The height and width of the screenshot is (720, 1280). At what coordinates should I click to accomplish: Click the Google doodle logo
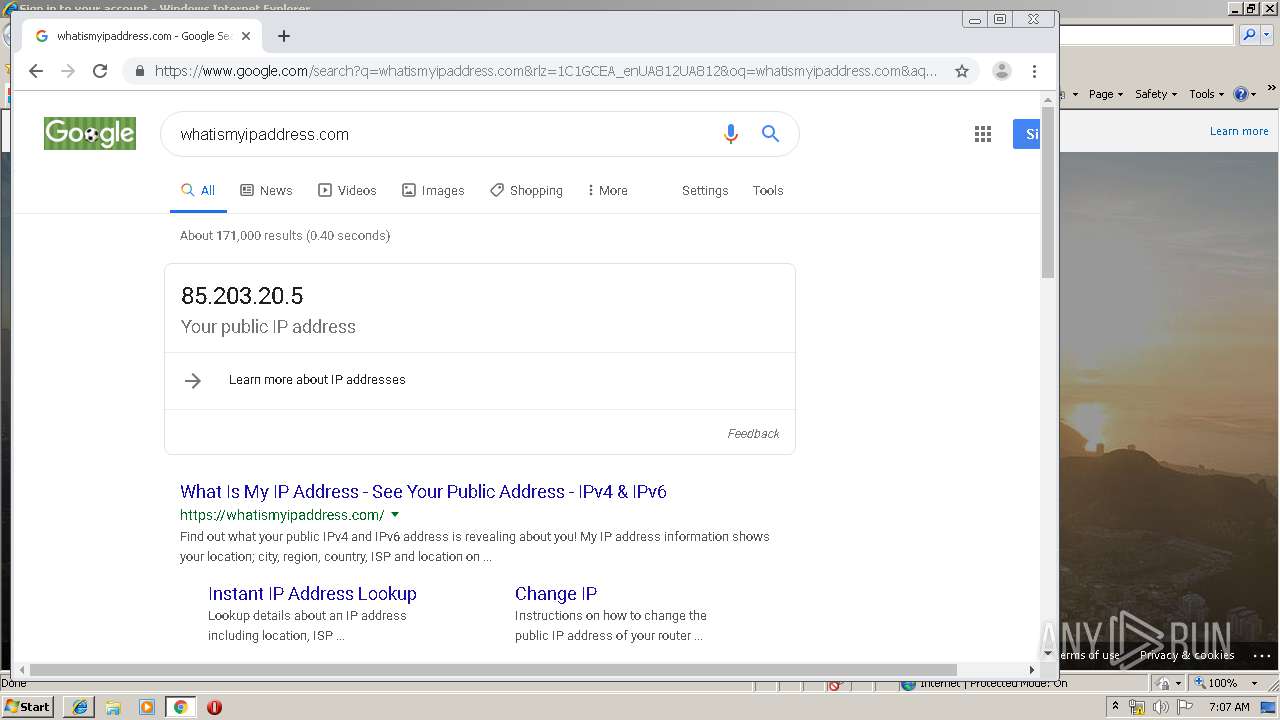[90, 133]
